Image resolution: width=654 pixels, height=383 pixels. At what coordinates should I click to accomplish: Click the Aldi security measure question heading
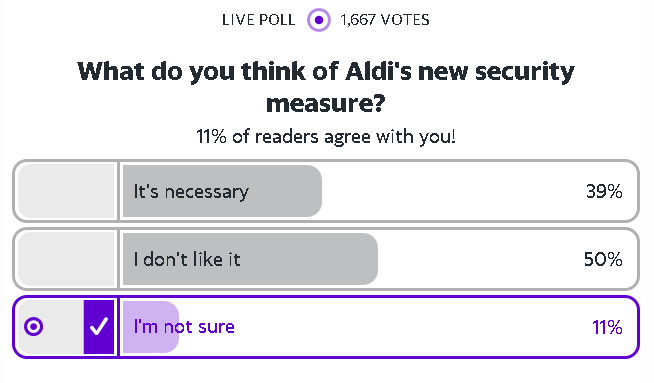(x=326, y=87)
